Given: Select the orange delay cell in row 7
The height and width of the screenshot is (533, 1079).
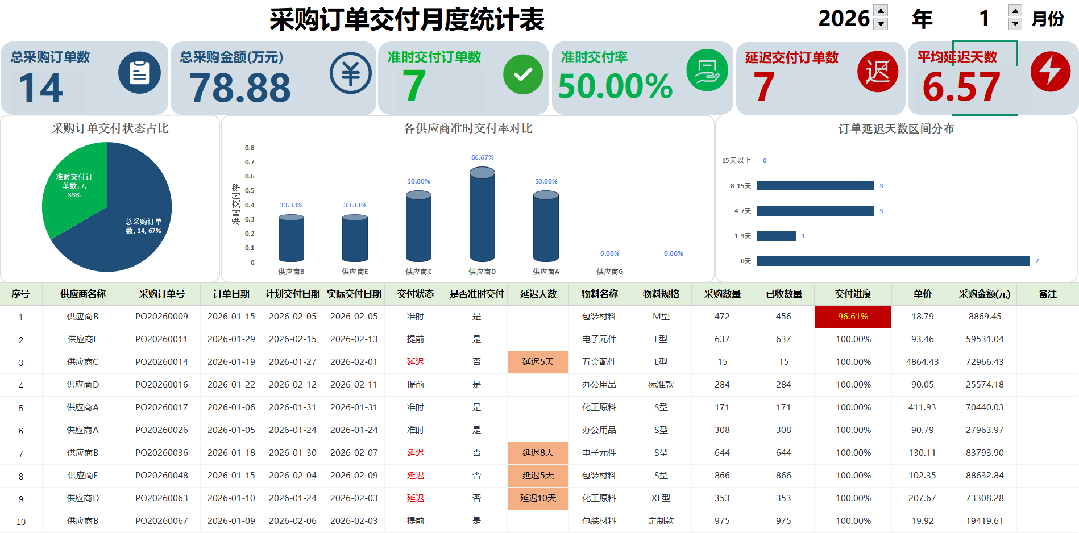Looking at the screenshot, I should pyautogui.click(x=537, y=453).
